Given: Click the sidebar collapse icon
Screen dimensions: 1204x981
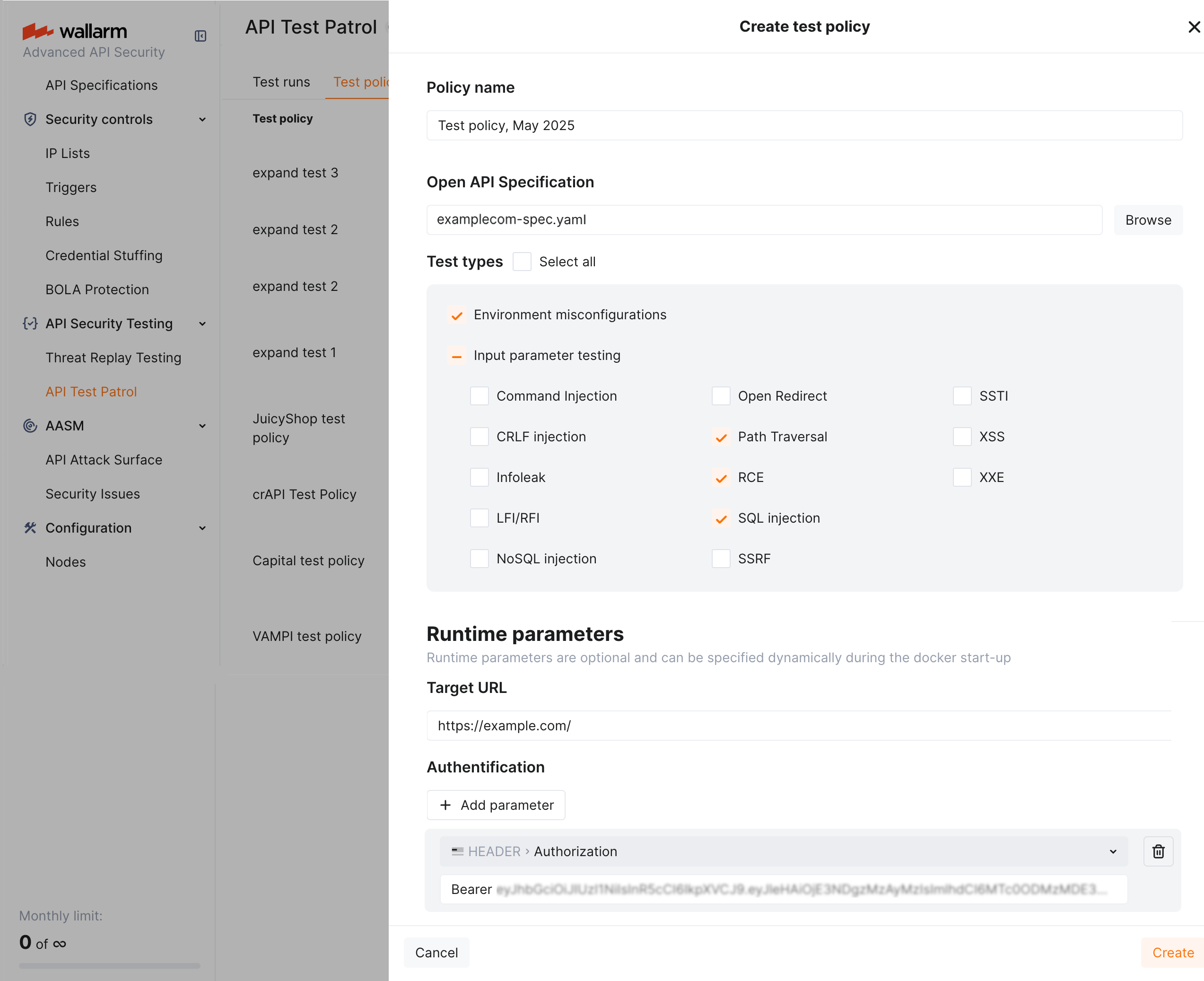Looking at the screenshot, I should coord(200,36).
